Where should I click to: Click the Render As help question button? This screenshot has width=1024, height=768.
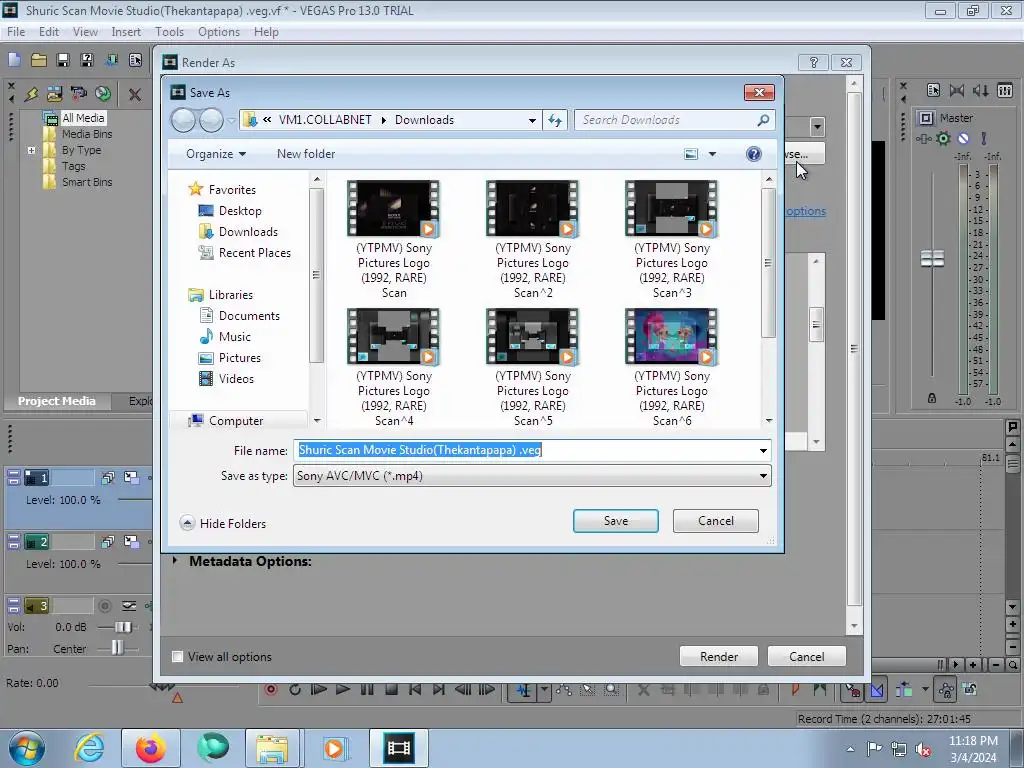(x=813, y=62)
